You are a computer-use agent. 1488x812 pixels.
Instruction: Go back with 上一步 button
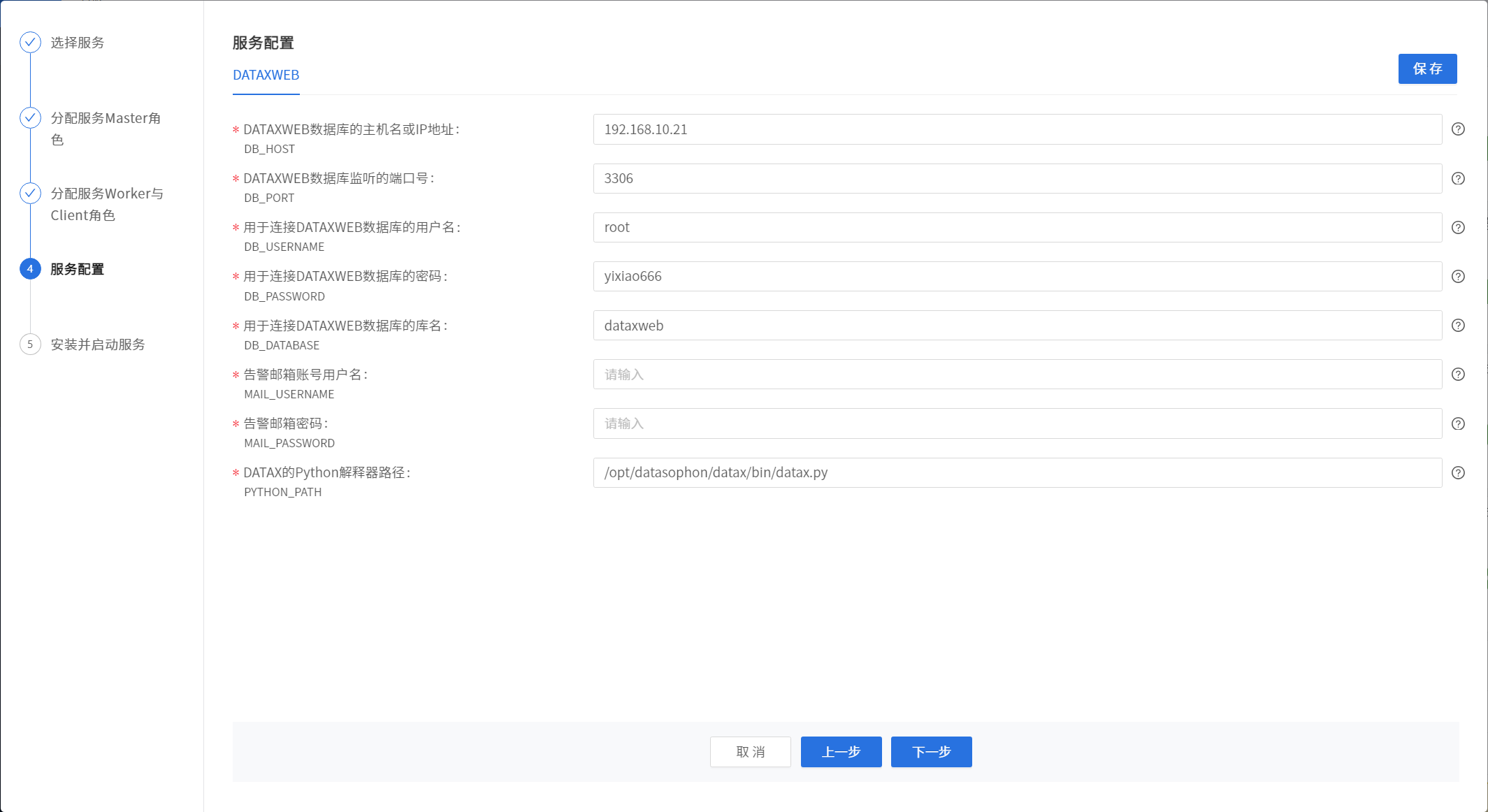click(x=841, y=752)
